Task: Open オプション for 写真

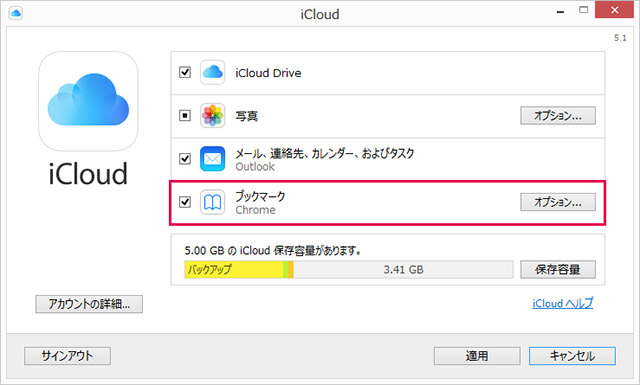Action: coord(558,116)
